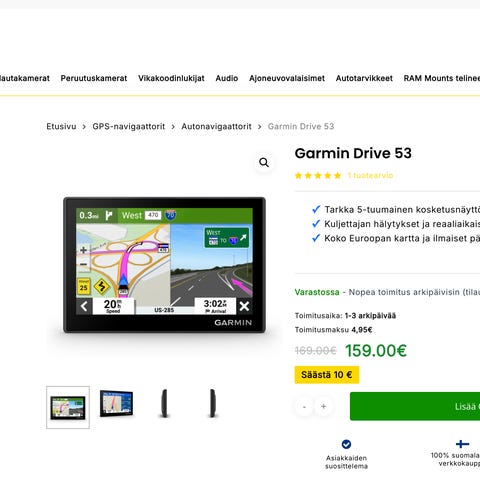Screen dimensions: 480x480
Task: Click the five-star rating
Action: 318,175
